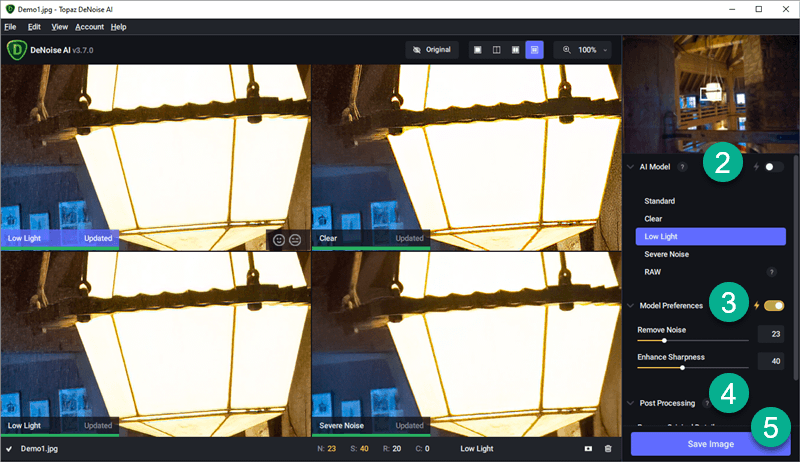Viewport: 800px width, 462px height.
Task: Click the v3.7.0 version label
Action: [83, 50]
